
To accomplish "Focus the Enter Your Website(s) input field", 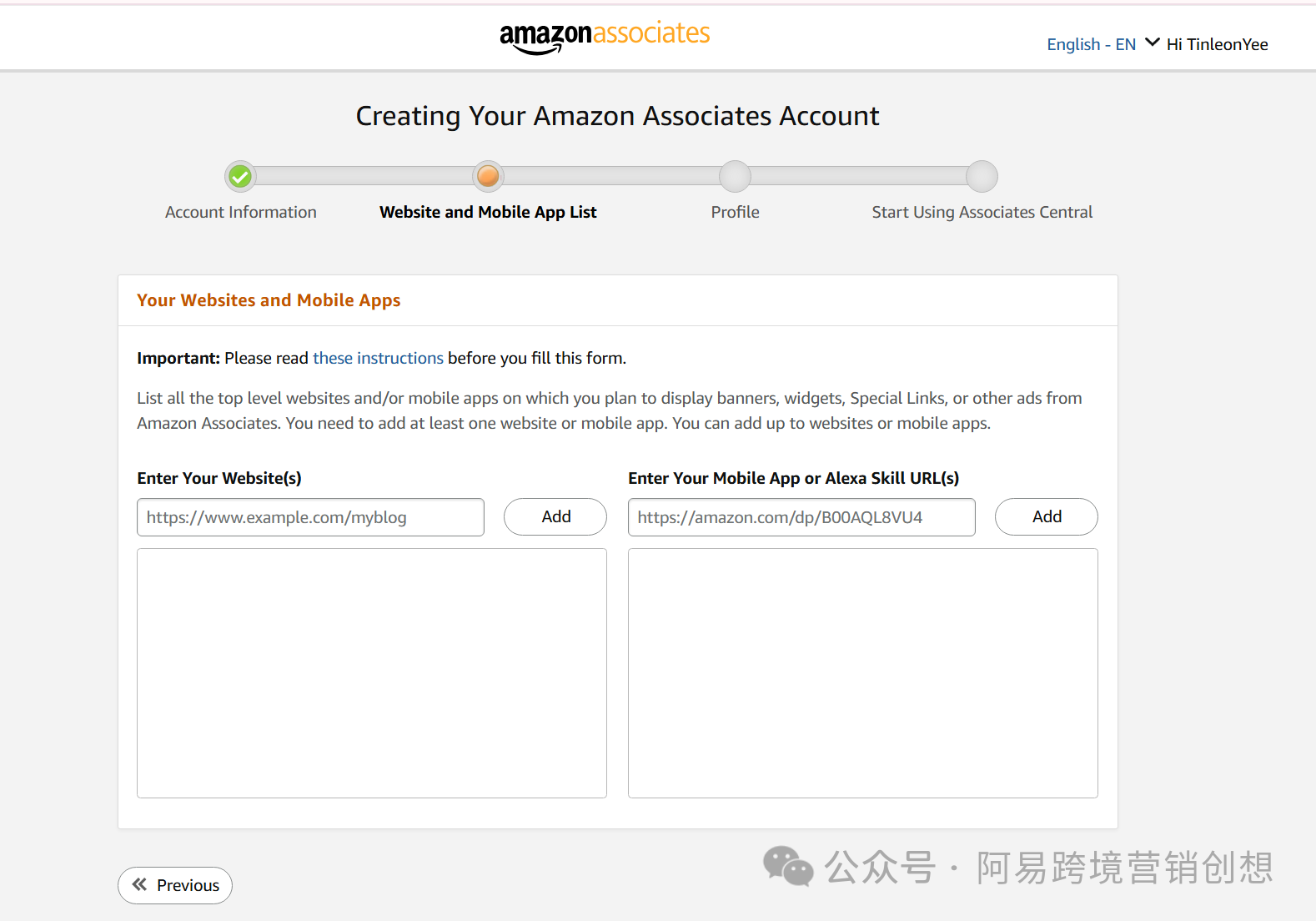I will coord(310,517).
